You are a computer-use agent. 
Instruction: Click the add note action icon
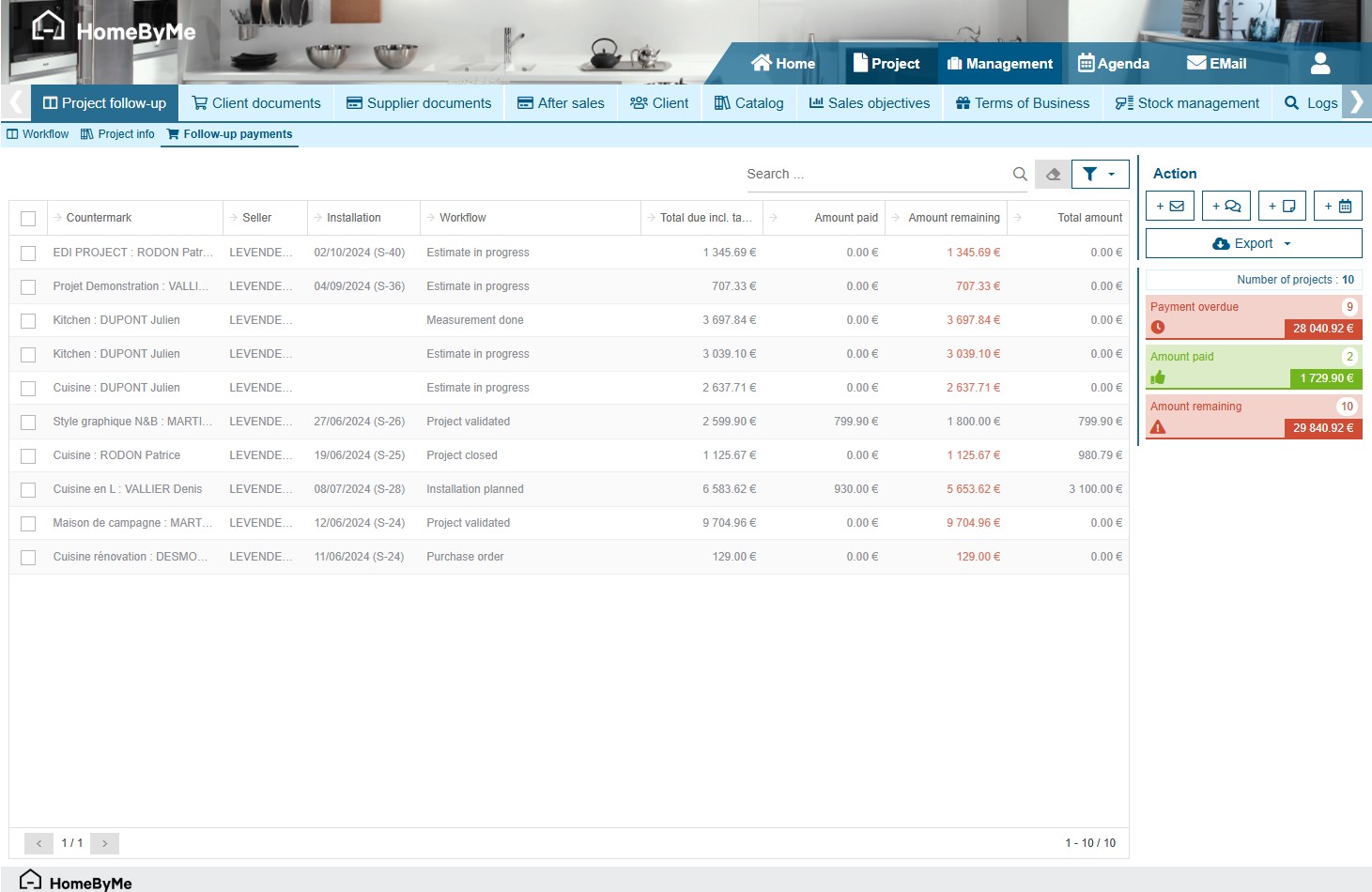click(x=1282, y=206)
